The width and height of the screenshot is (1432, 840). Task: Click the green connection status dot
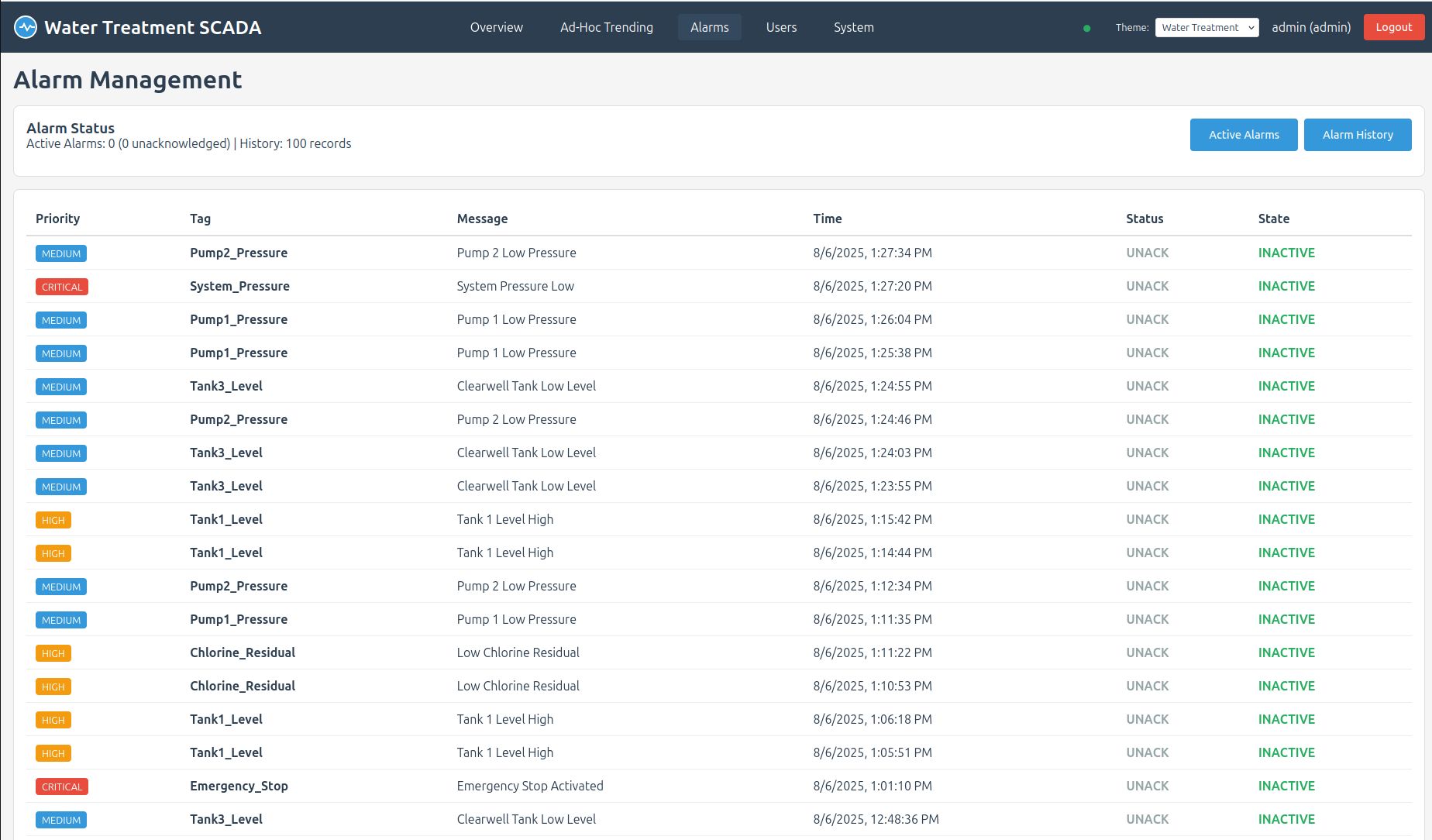[1086, 28]
